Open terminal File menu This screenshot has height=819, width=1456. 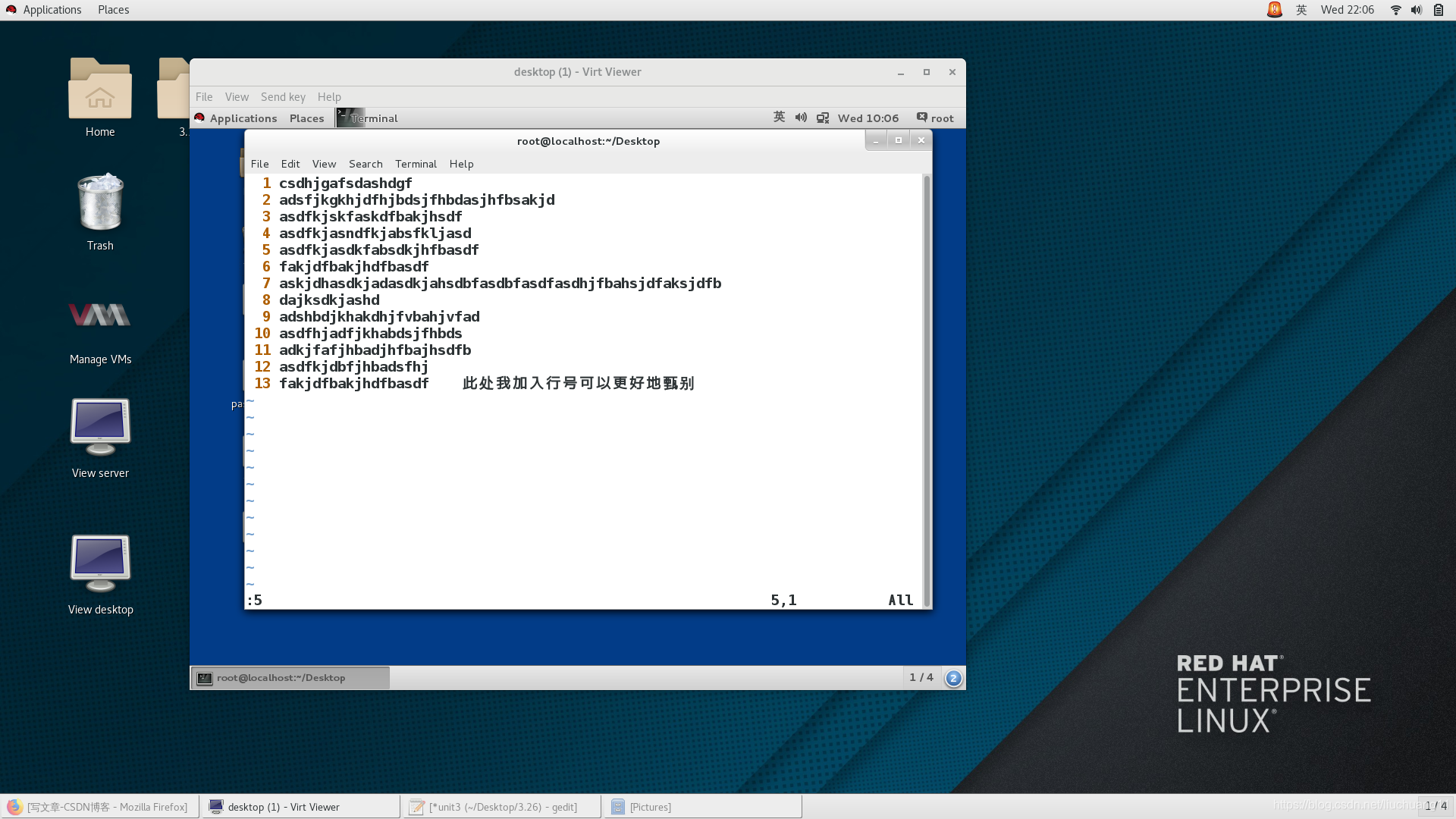(x=259, y=164)
